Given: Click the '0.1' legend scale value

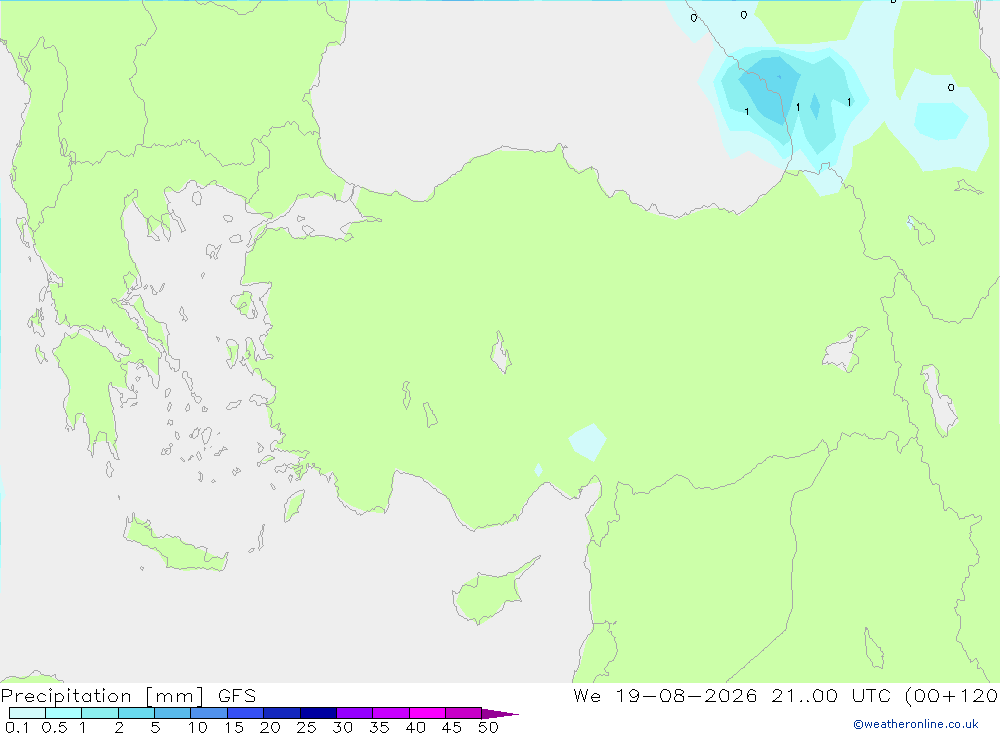Looking at the screenshot, I should click(x=17, y=727).
